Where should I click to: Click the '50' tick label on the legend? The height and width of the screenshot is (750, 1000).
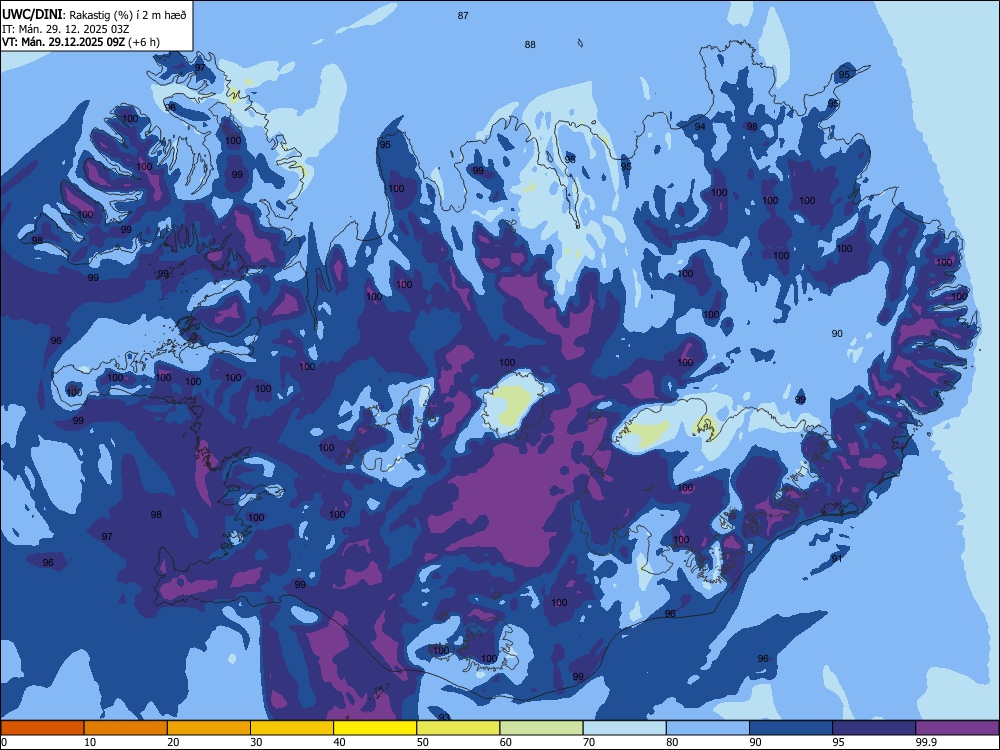coord(423,742)
